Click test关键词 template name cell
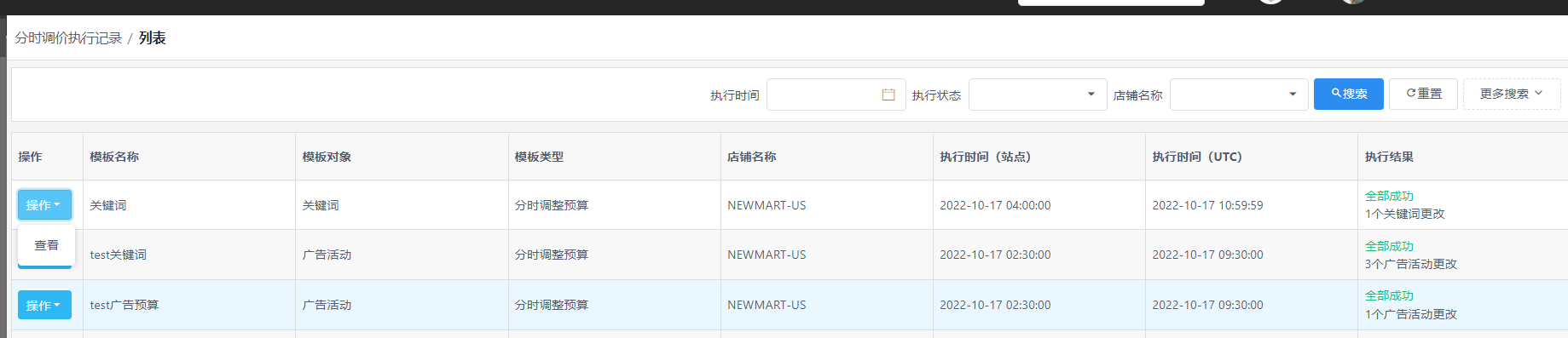 click(118, 255)
